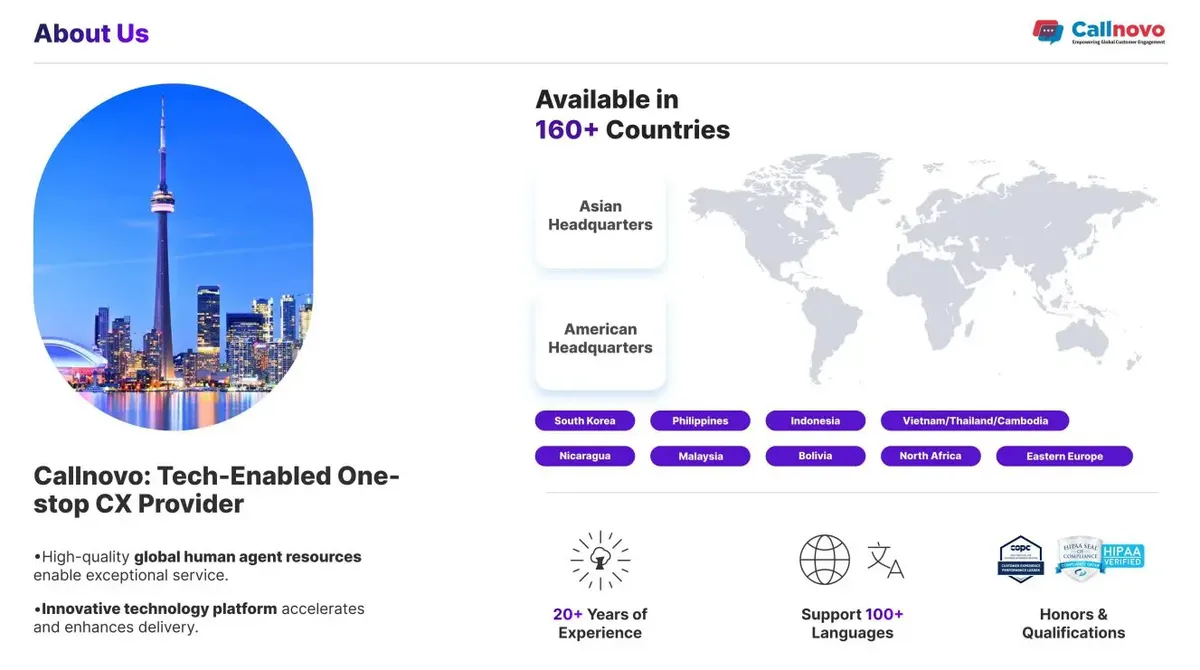Click the South Korea tag
Viewport: 1200px width, 670px height.
(x=584, y=421)
